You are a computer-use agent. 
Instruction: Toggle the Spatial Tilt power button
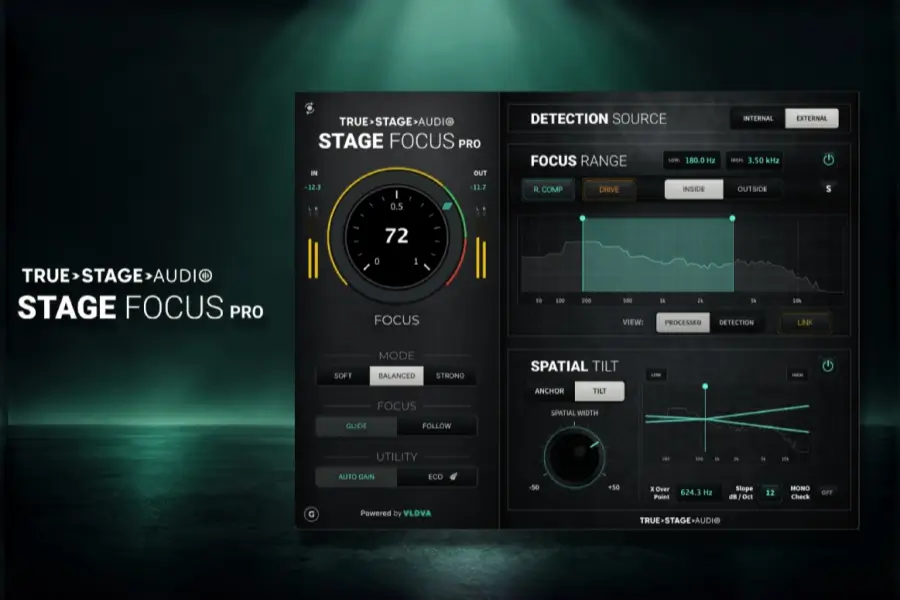coord(827,365)
